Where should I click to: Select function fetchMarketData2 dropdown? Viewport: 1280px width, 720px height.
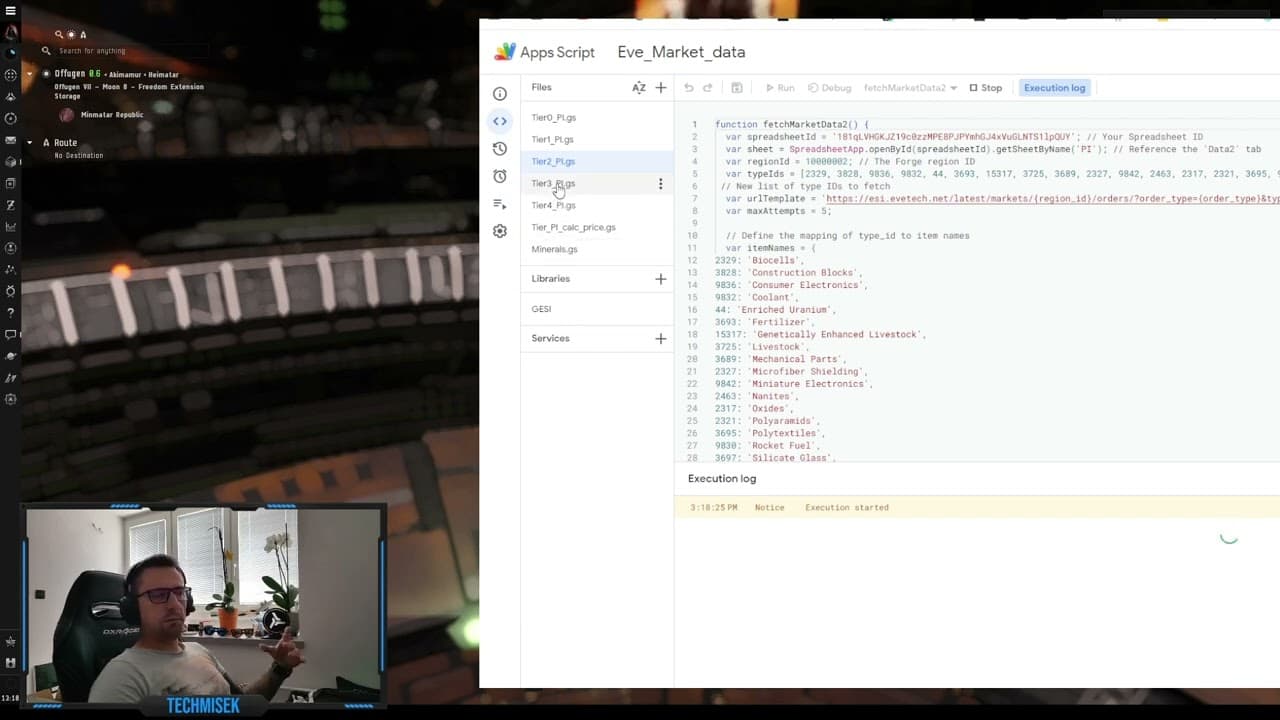coord(910,88)
